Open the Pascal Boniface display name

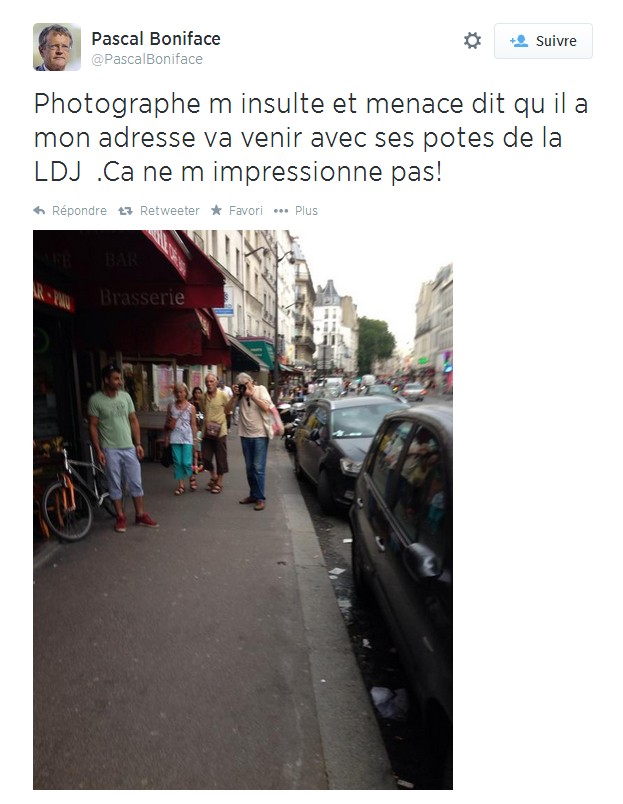point(156,38)
